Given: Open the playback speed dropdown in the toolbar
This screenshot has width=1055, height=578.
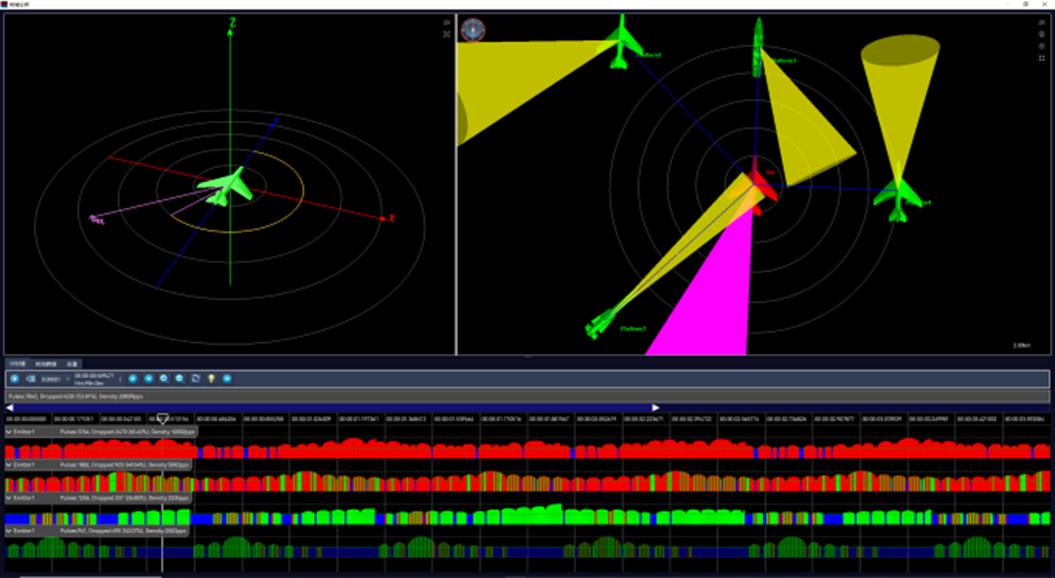Looking at the screenshot, I should (x=56, y=379).
